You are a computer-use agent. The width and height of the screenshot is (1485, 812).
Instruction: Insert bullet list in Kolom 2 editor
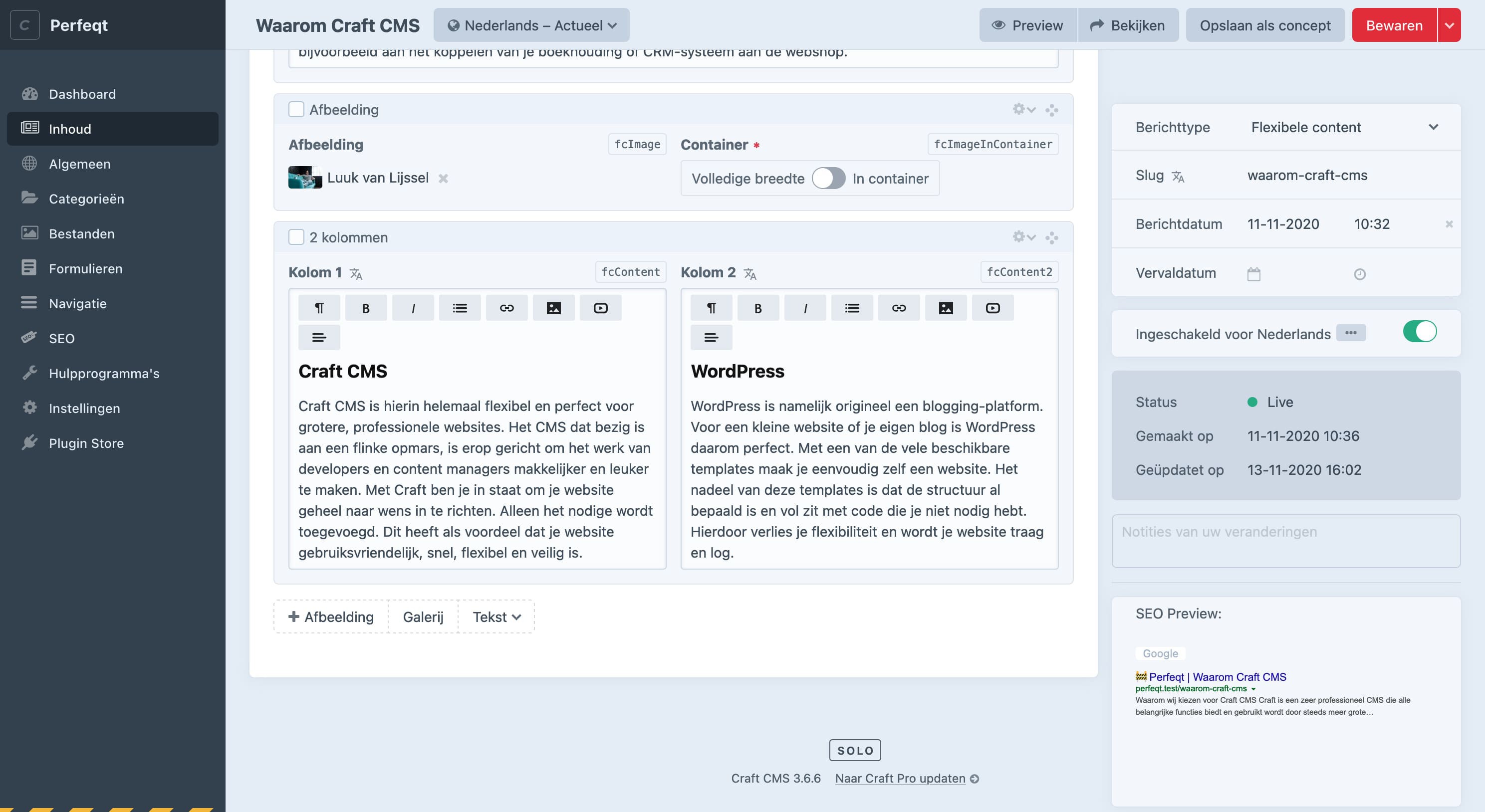click(x=852, y=308)
